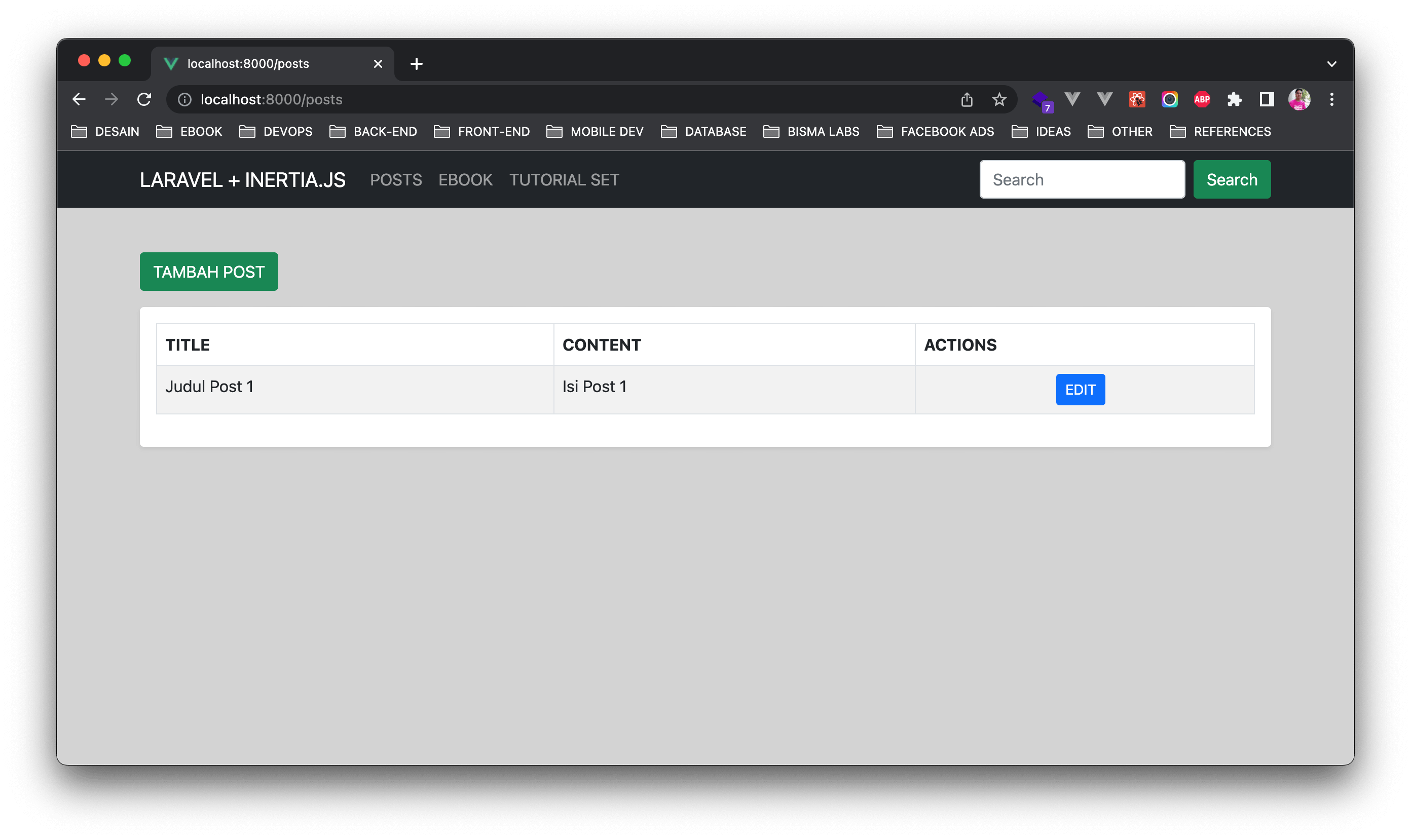Click the user profile avatar

(x=1299, y=100)
